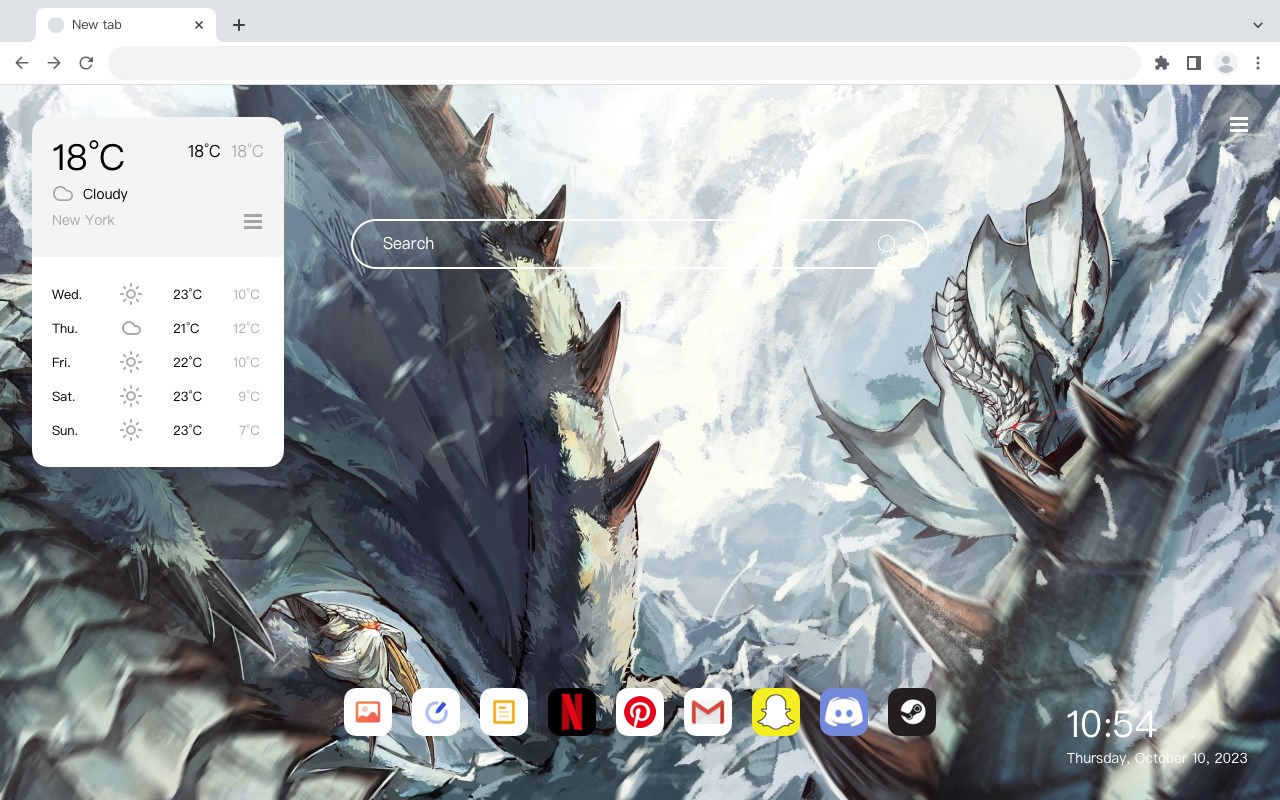1280x800 pixels.
Task: Click the cloud icon in the Thu. row
Action: coord(131,328)
